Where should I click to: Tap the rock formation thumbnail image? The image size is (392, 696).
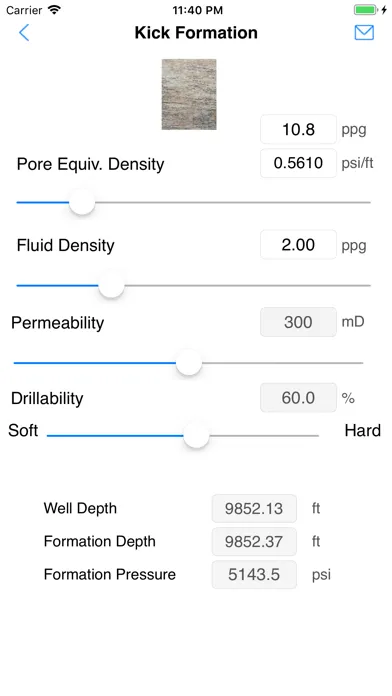pos(189,94)
